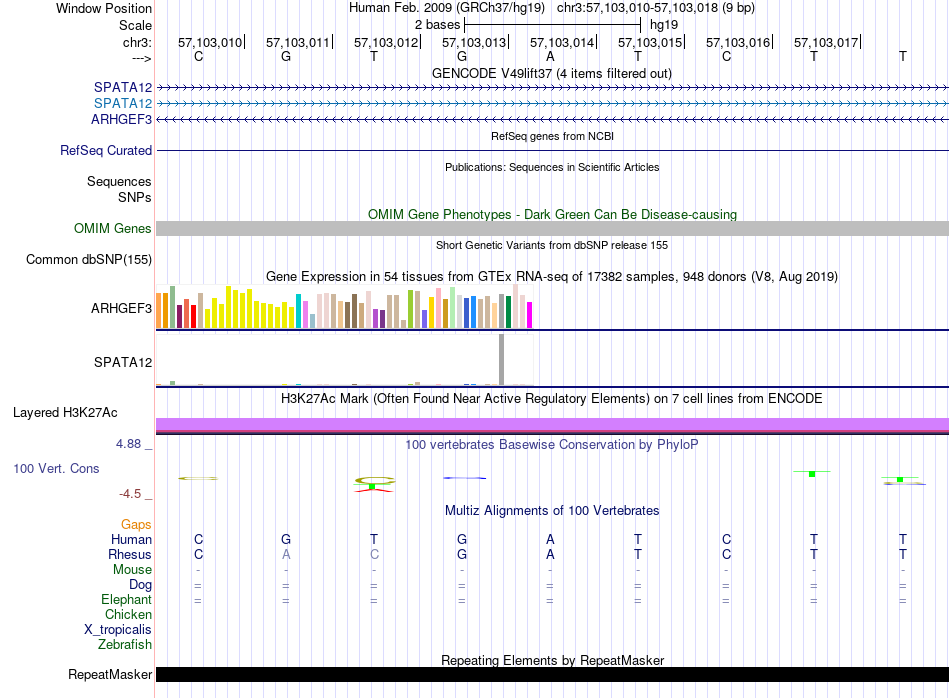Click Multiz Alignments of 100 Vertebrates heading
950x698 pixels.
(551, 510)
